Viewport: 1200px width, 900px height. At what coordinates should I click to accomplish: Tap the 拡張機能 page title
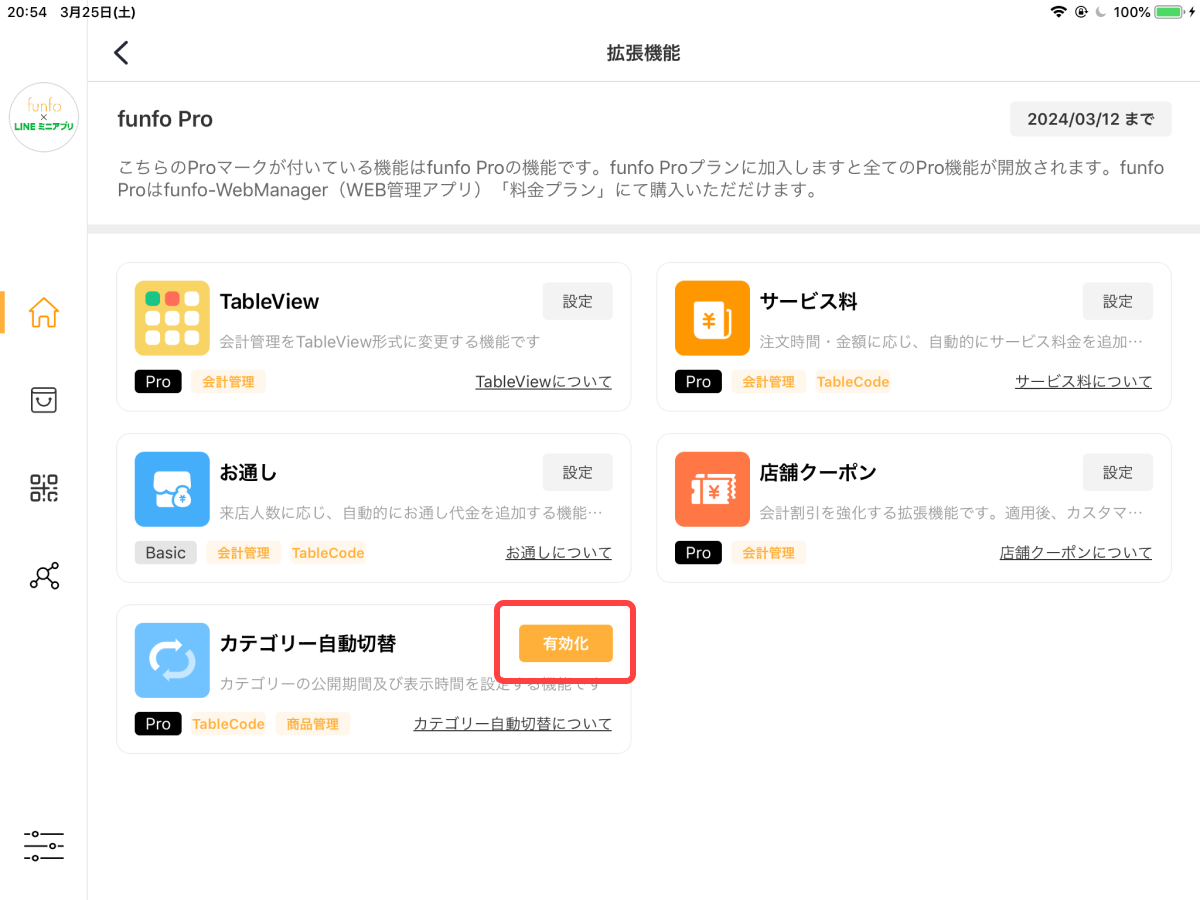pos(644,53)
